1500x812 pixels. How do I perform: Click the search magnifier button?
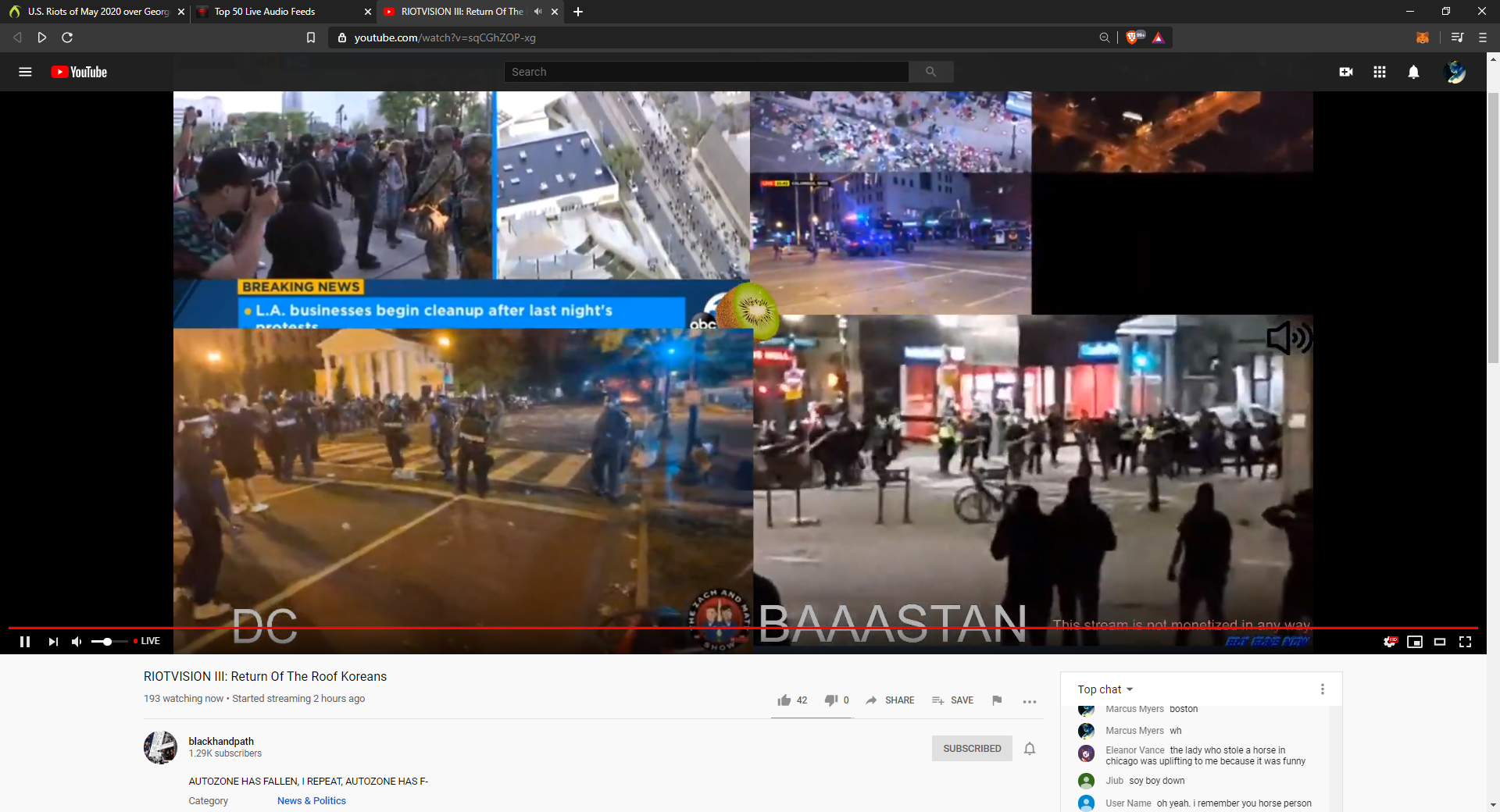(x=930, y=72)
